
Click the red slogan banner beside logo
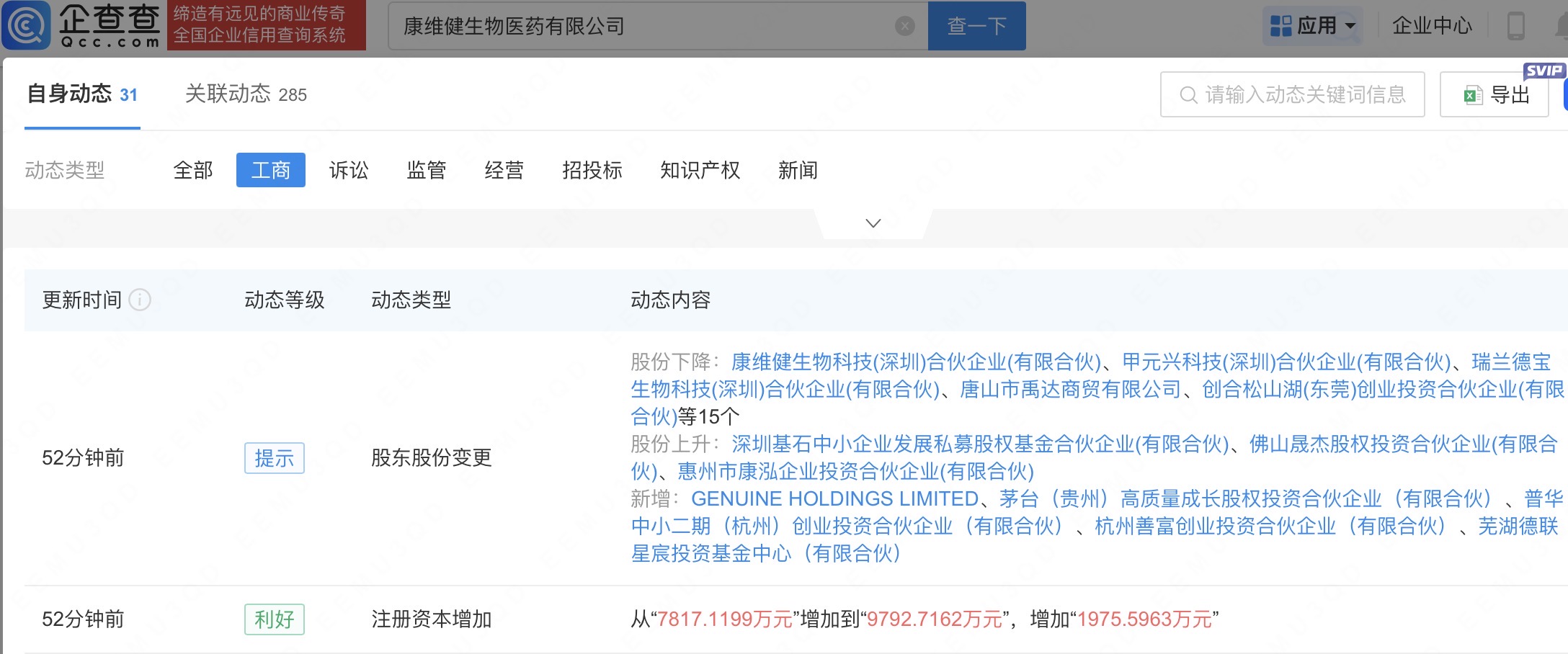[267, 25]
